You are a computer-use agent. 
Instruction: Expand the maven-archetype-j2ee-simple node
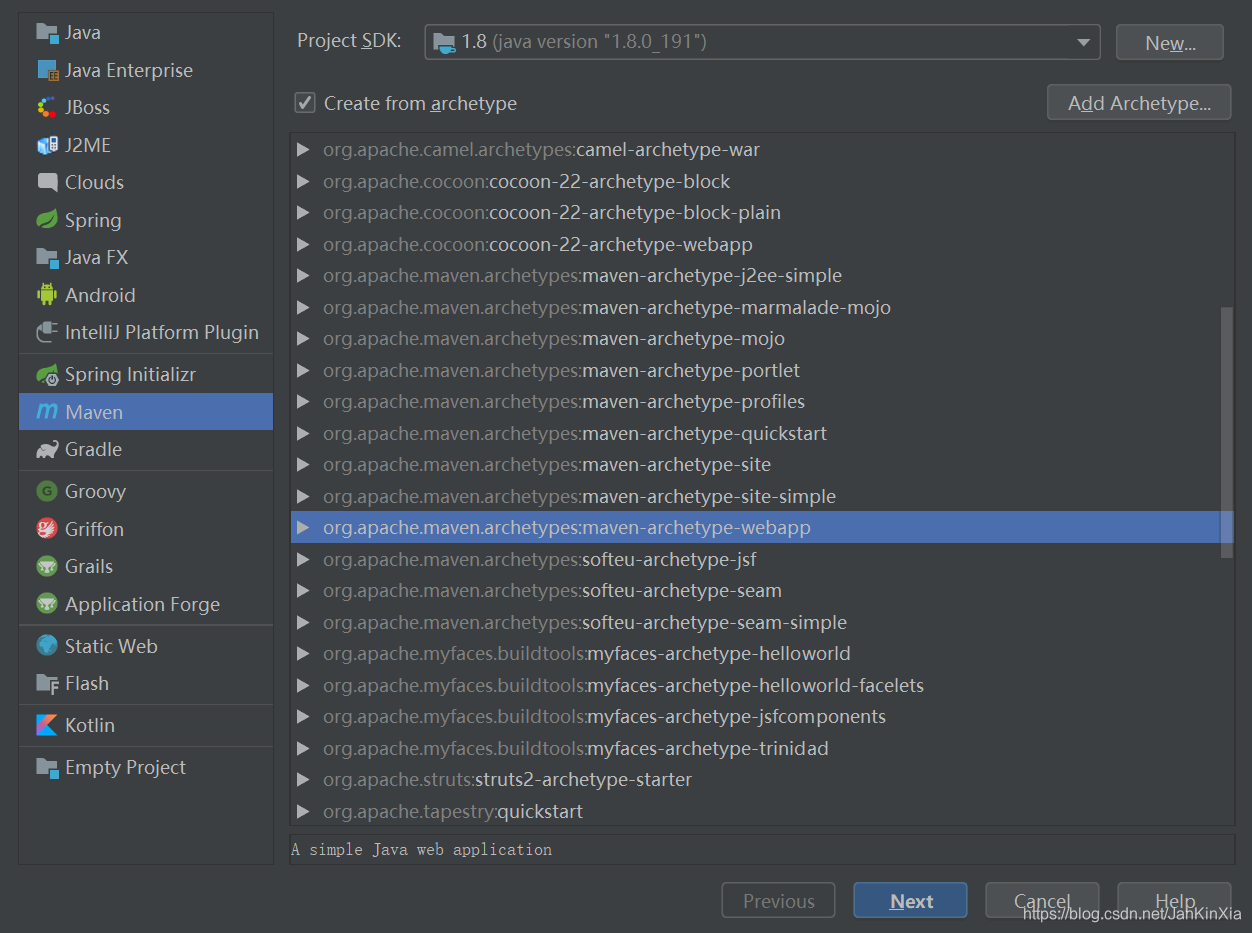tap(303, 276)
